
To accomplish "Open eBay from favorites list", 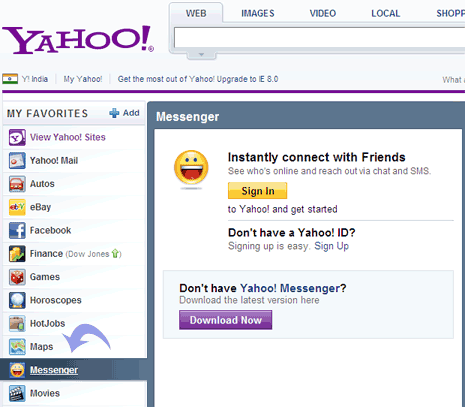I will (40, 207).
